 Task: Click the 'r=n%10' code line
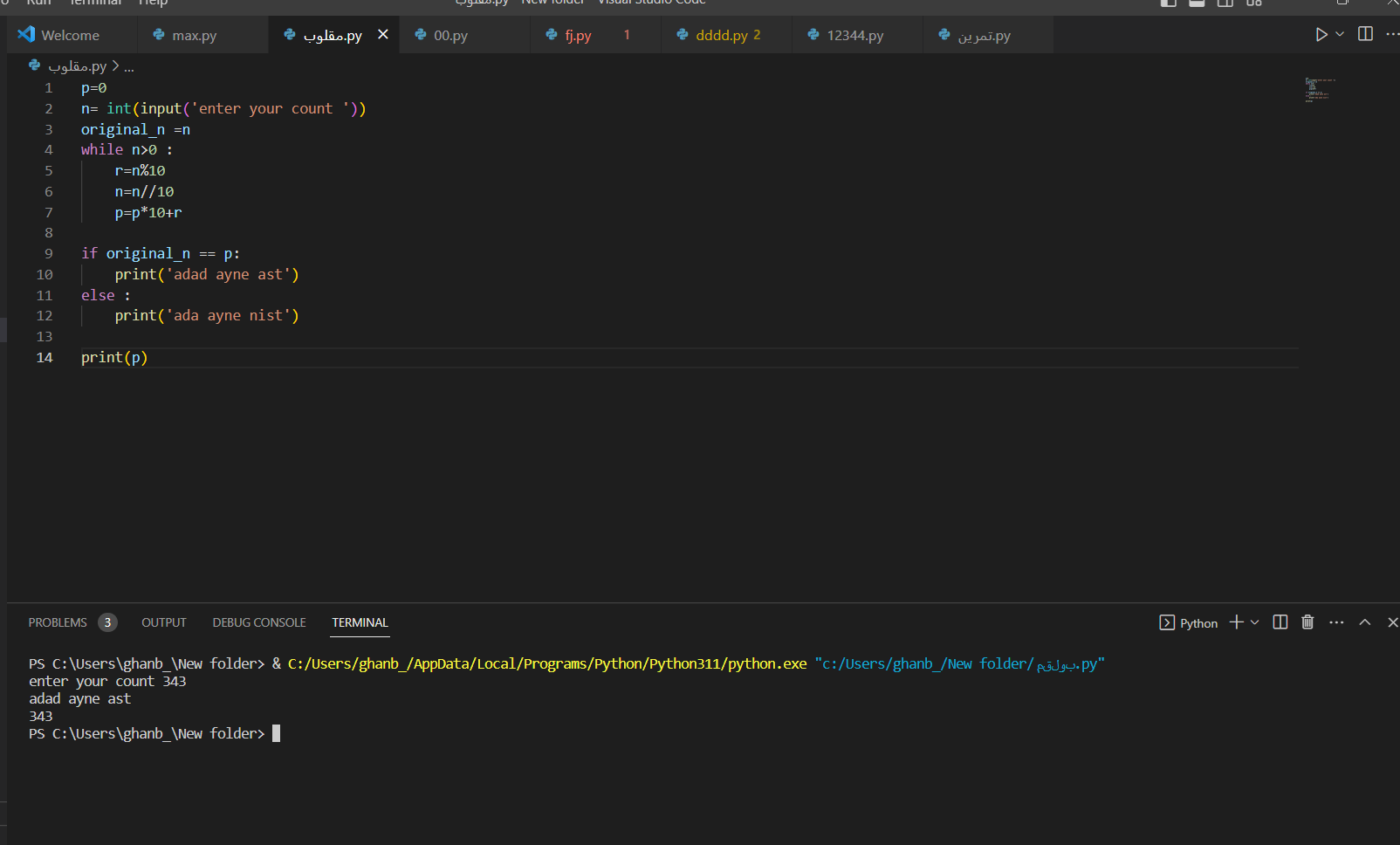click(x=140, y=171)
